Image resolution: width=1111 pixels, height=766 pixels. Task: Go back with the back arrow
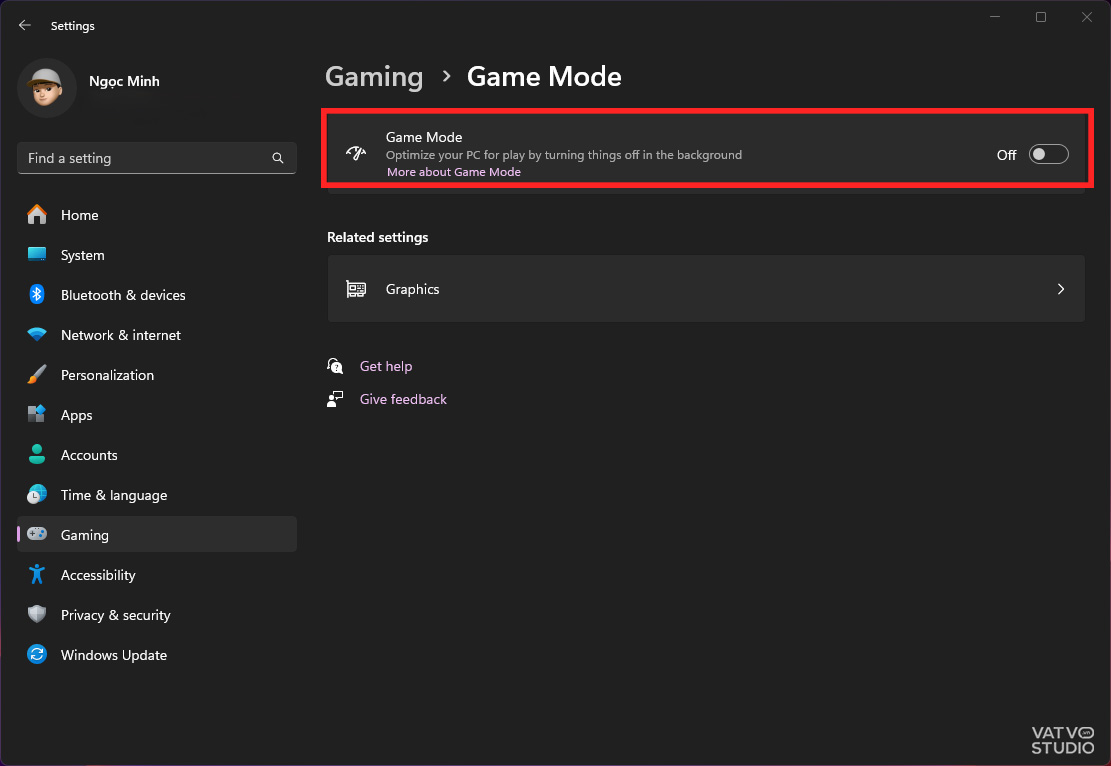tap(25, 26)
